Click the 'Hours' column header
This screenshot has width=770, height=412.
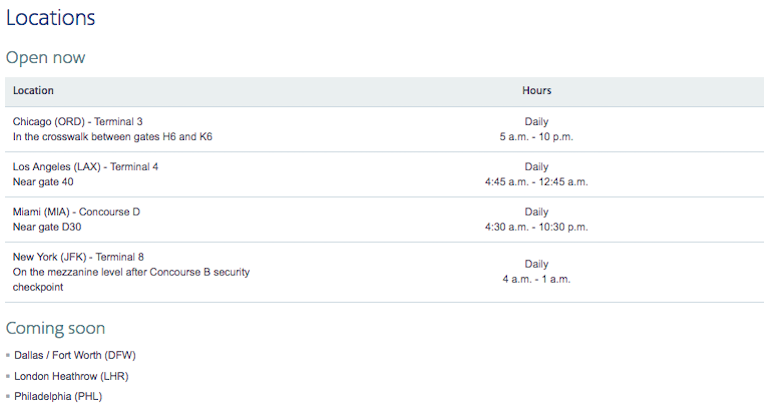coord(537,90)
